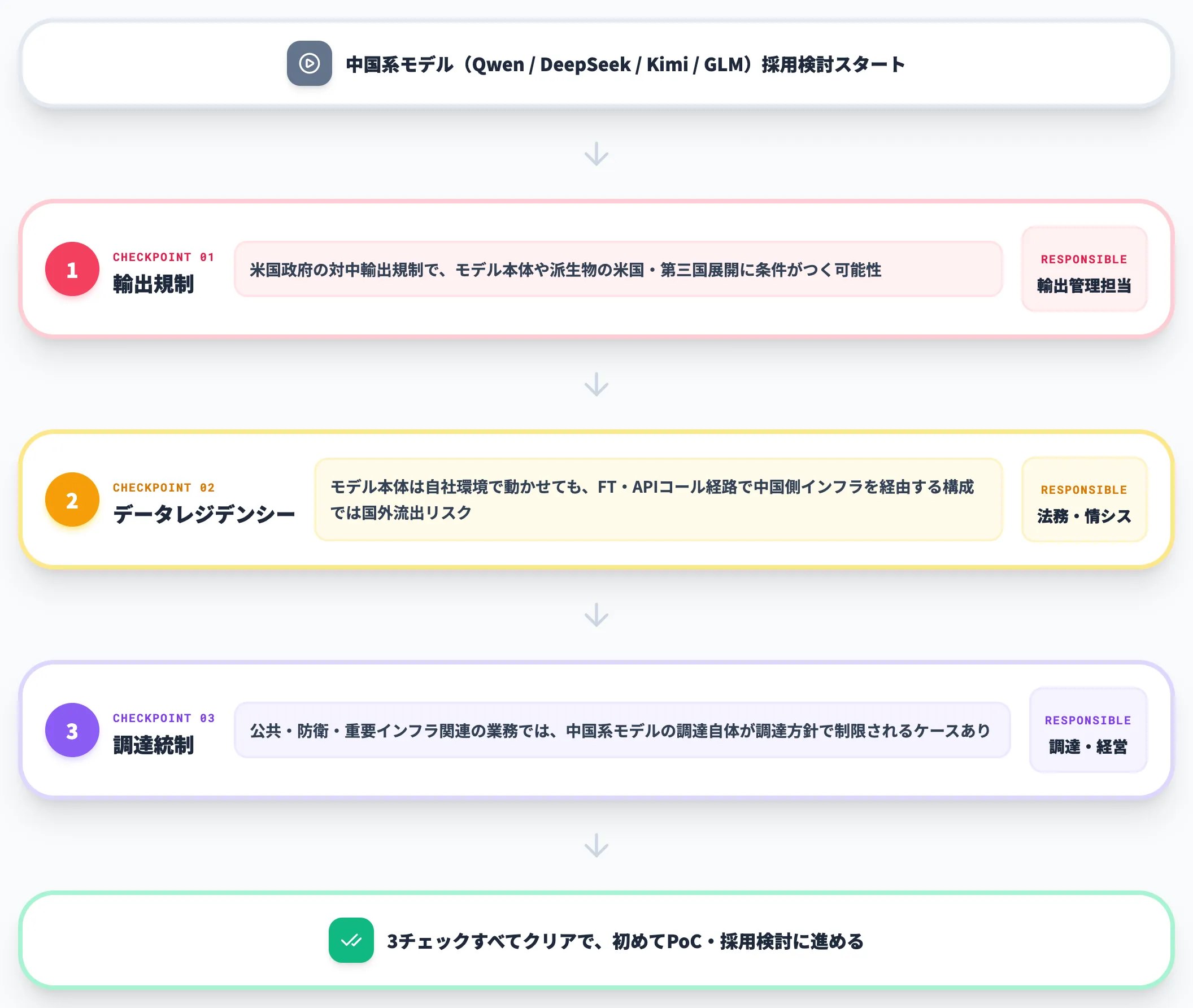
Task: Select the orange number 2 circle badge
Action: click(x=72, y=499)
